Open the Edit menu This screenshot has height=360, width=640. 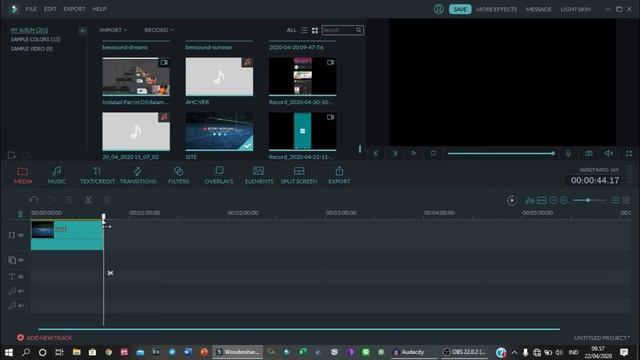point(50,9)
